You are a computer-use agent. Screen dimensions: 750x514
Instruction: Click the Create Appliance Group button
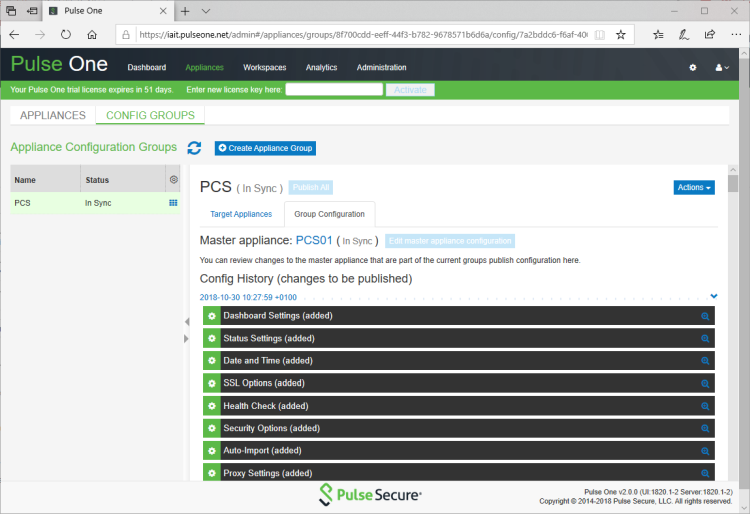265,148
